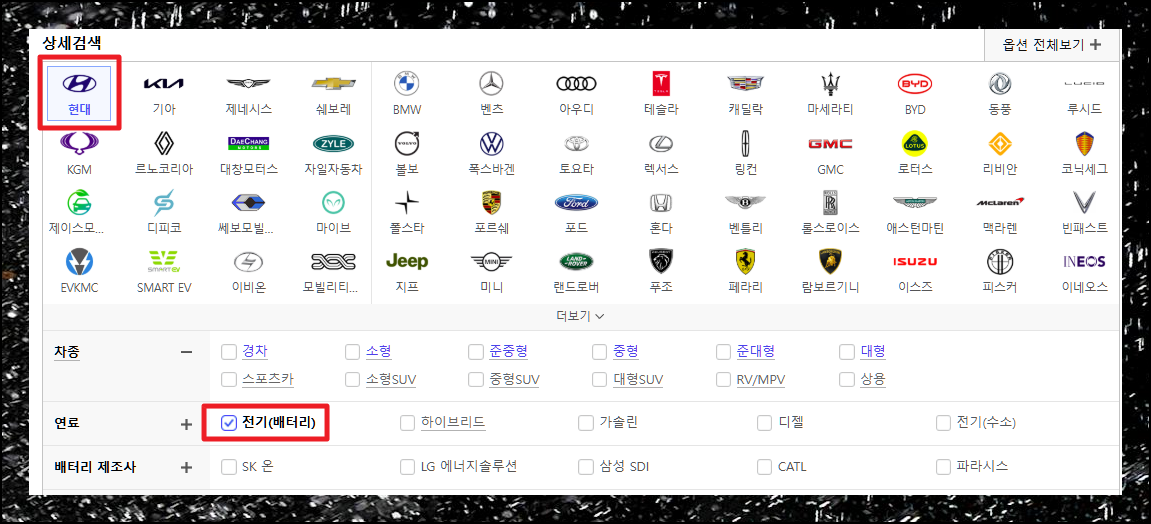Choose the Kia (기아) brand icon
Image resolution: width=1151 pixels, height=524 pixels.
pyautogui.click(x=164, y=83)
